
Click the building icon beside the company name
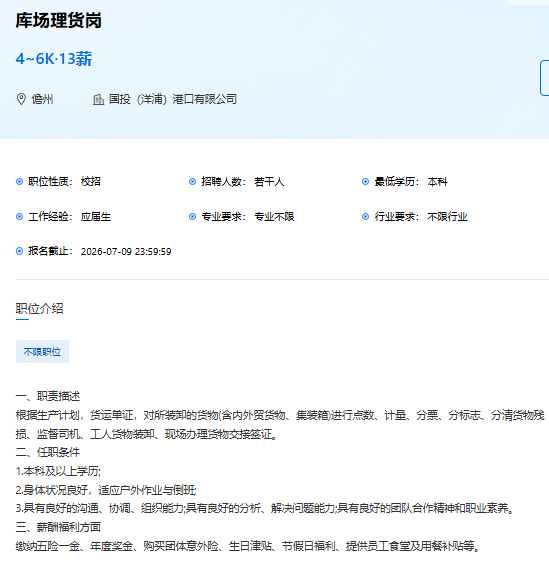98,99
